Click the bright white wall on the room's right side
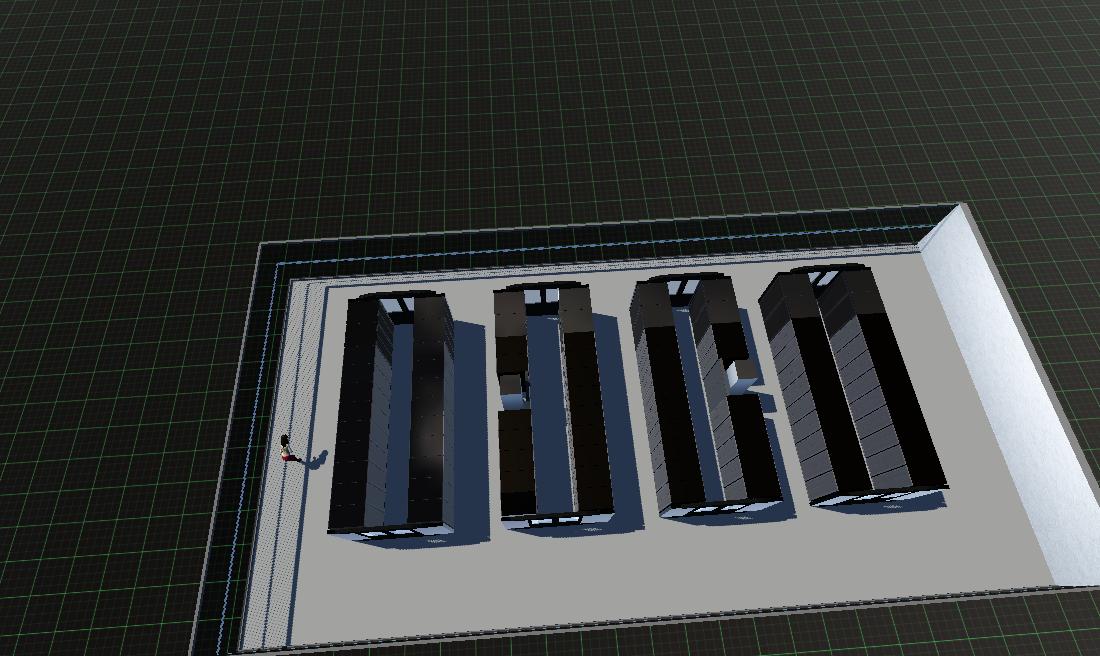Viewport: 1100px width, 656px height. (x=1010, y=400)
